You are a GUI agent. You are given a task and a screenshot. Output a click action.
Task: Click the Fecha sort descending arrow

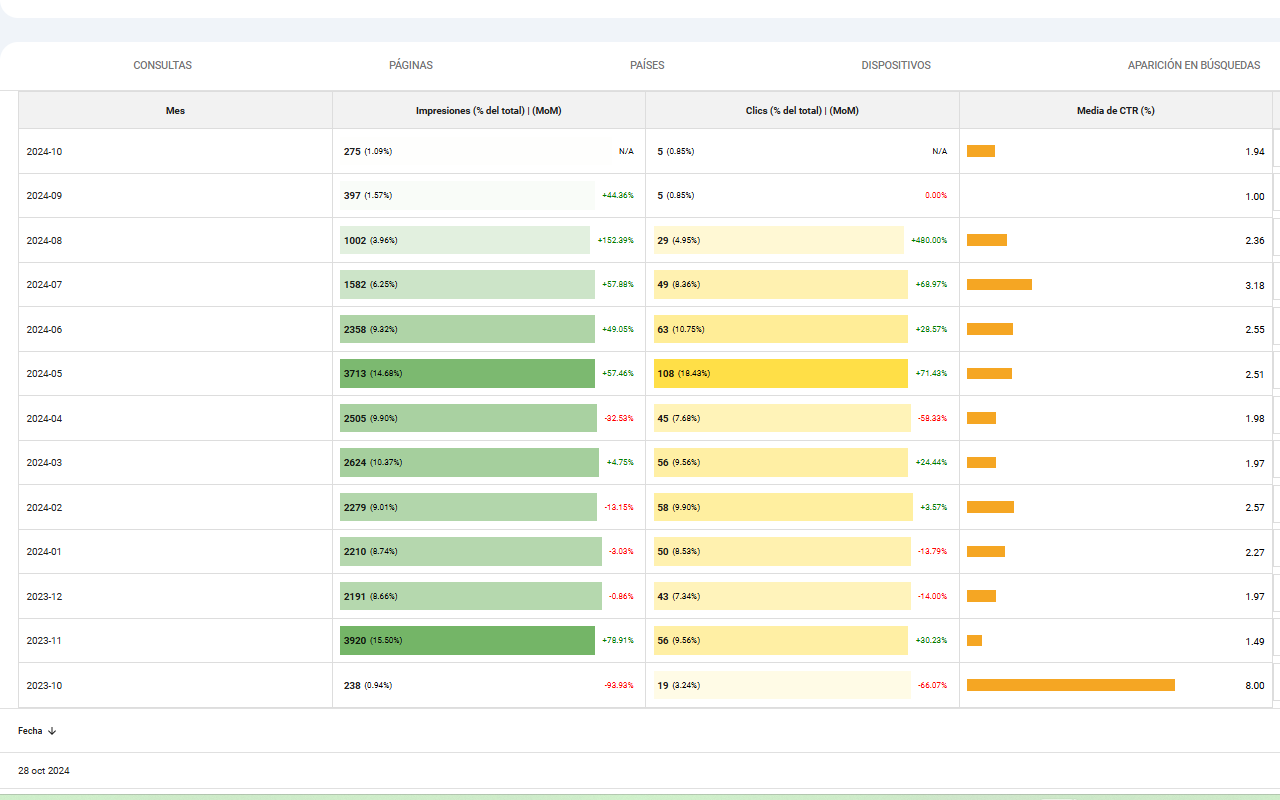click(52, 731)
